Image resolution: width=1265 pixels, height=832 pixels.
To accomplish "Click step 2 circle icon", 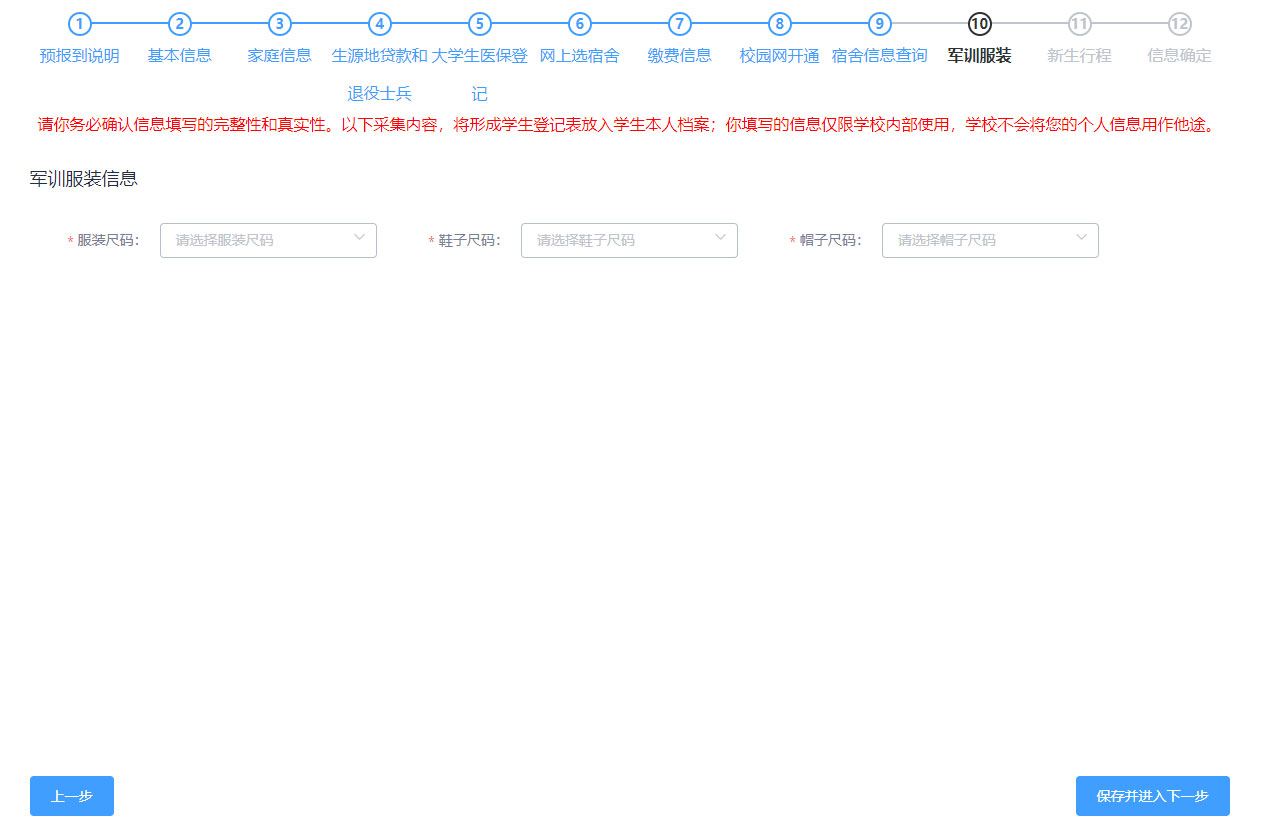I will click(180, 24).
